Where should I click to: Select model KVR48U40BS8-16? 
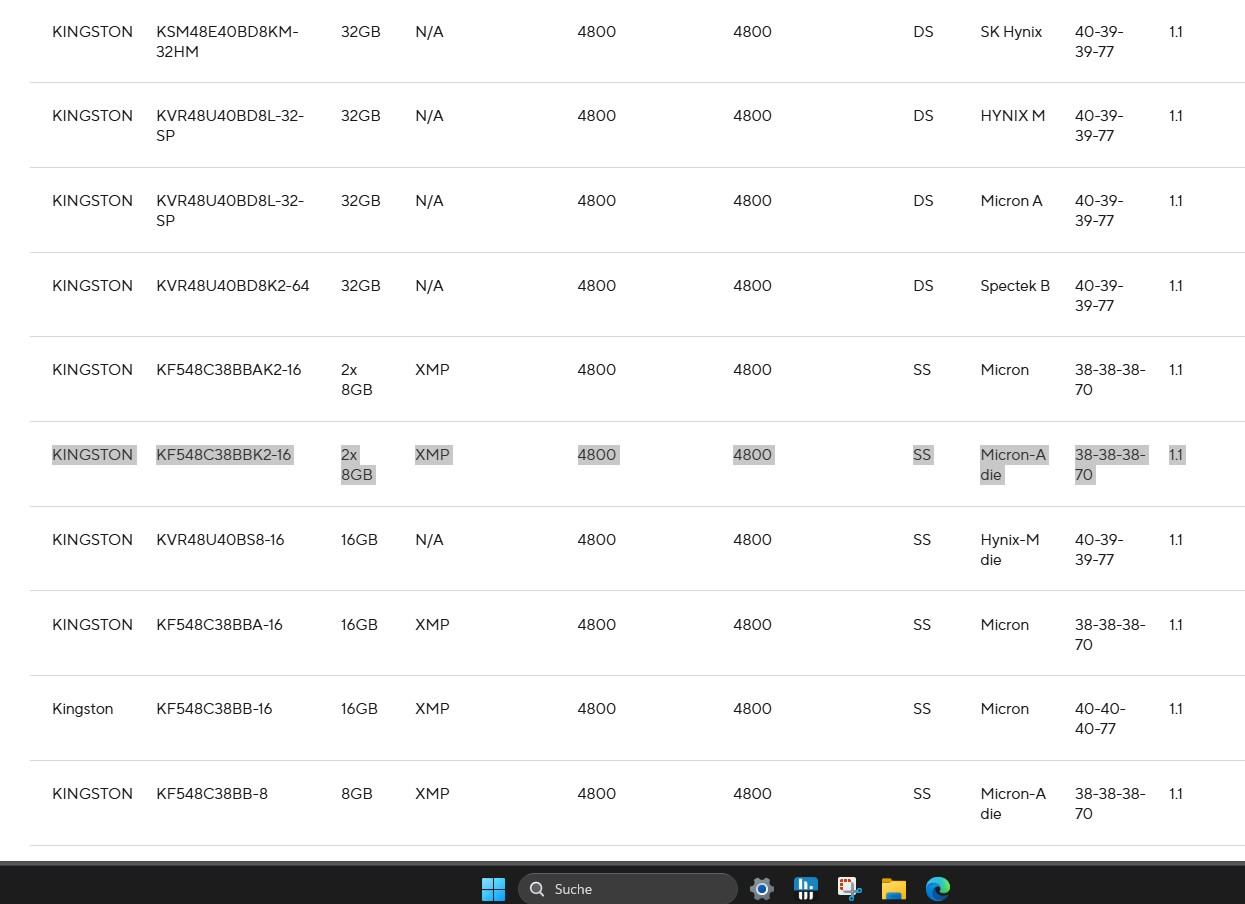[x=220, y=540]
